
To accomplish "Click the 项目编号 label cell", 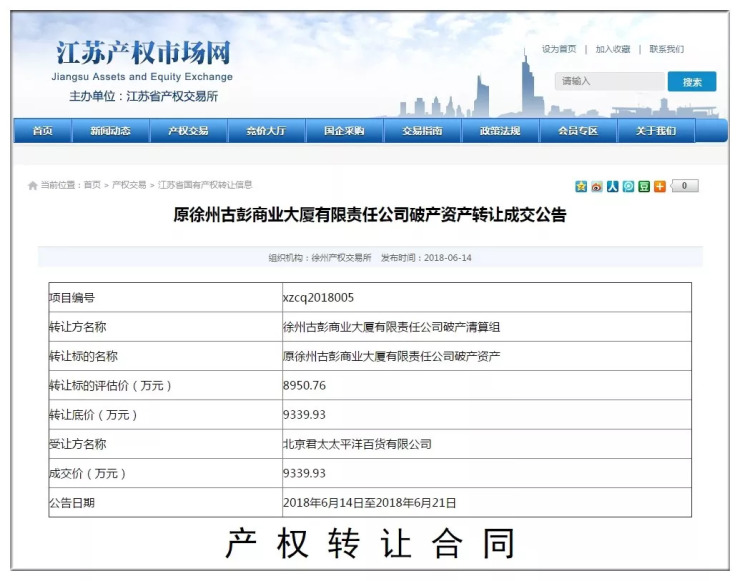I will [165, 297].
